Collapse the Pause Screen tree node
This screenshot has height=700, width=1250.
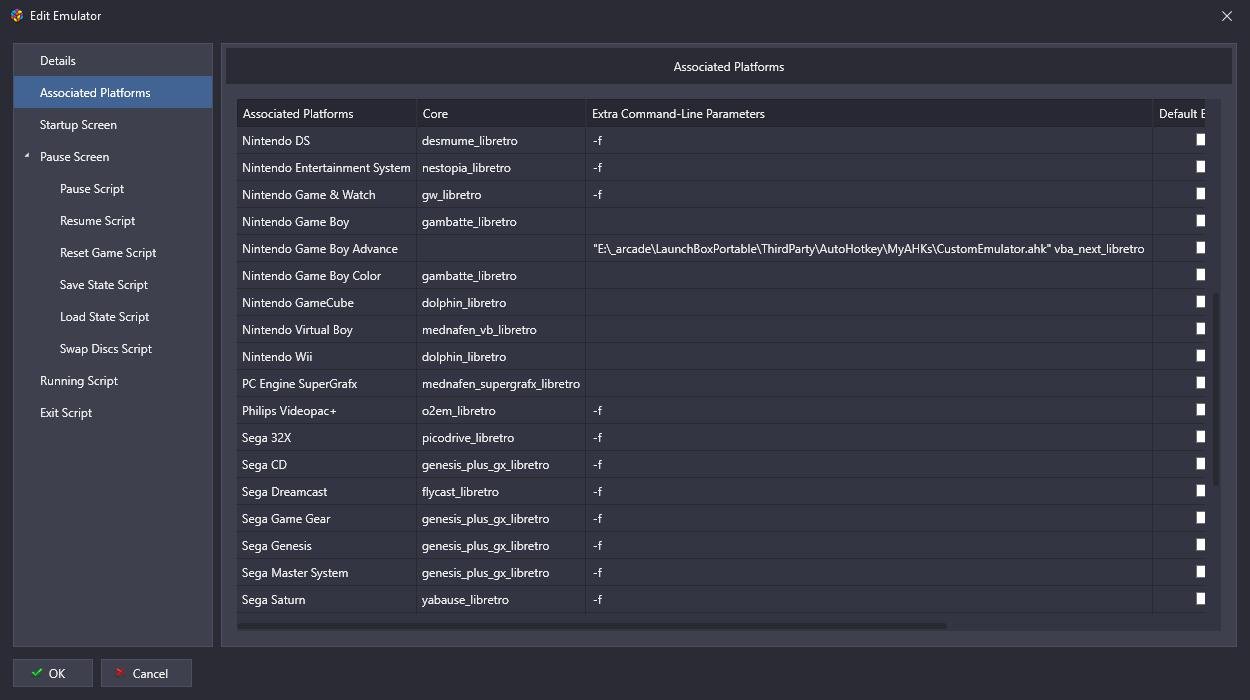tap(27, 157)
